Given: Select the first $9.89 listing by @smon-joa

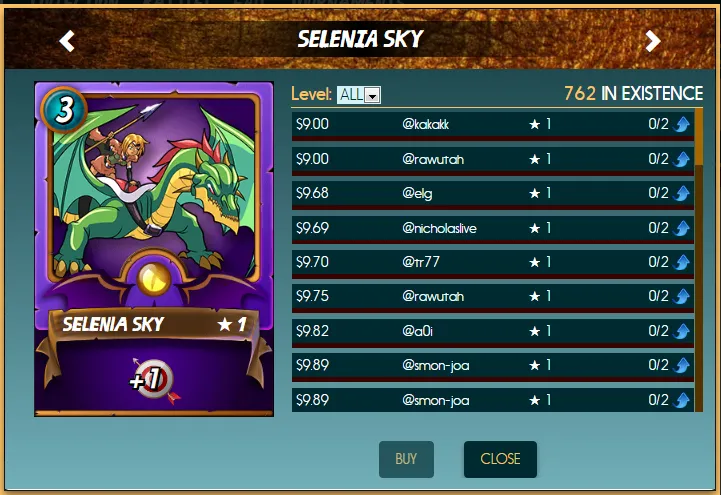Looking at the screenshot, I should (492, 366).
